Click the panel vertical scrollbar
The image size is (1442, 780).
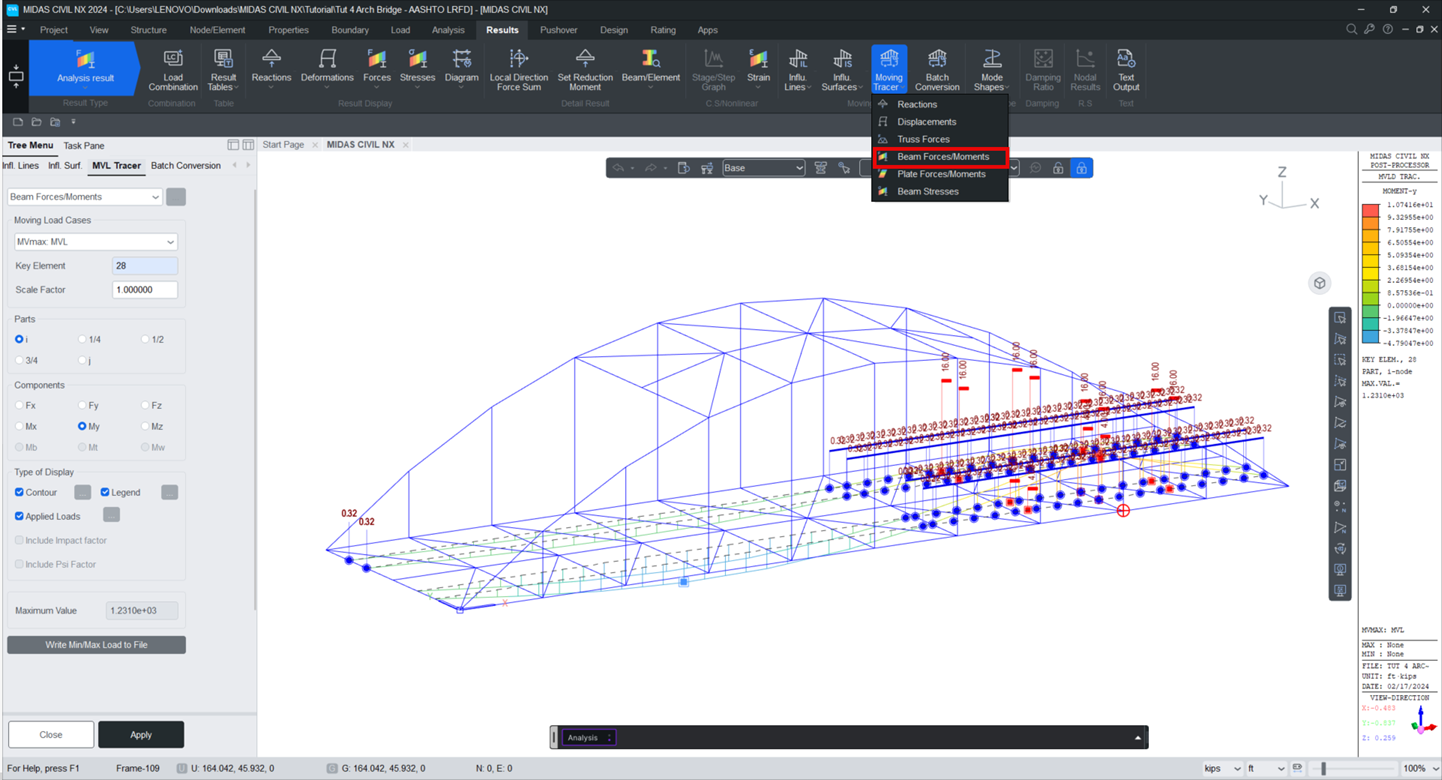pos(255,400)
